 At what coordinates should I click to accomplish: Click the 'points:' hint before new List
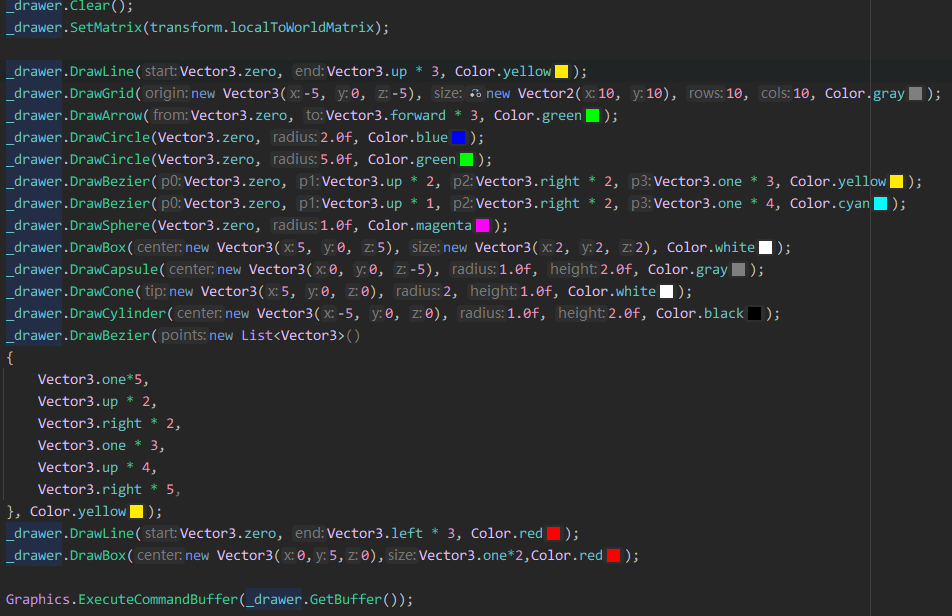click(182, 336)
